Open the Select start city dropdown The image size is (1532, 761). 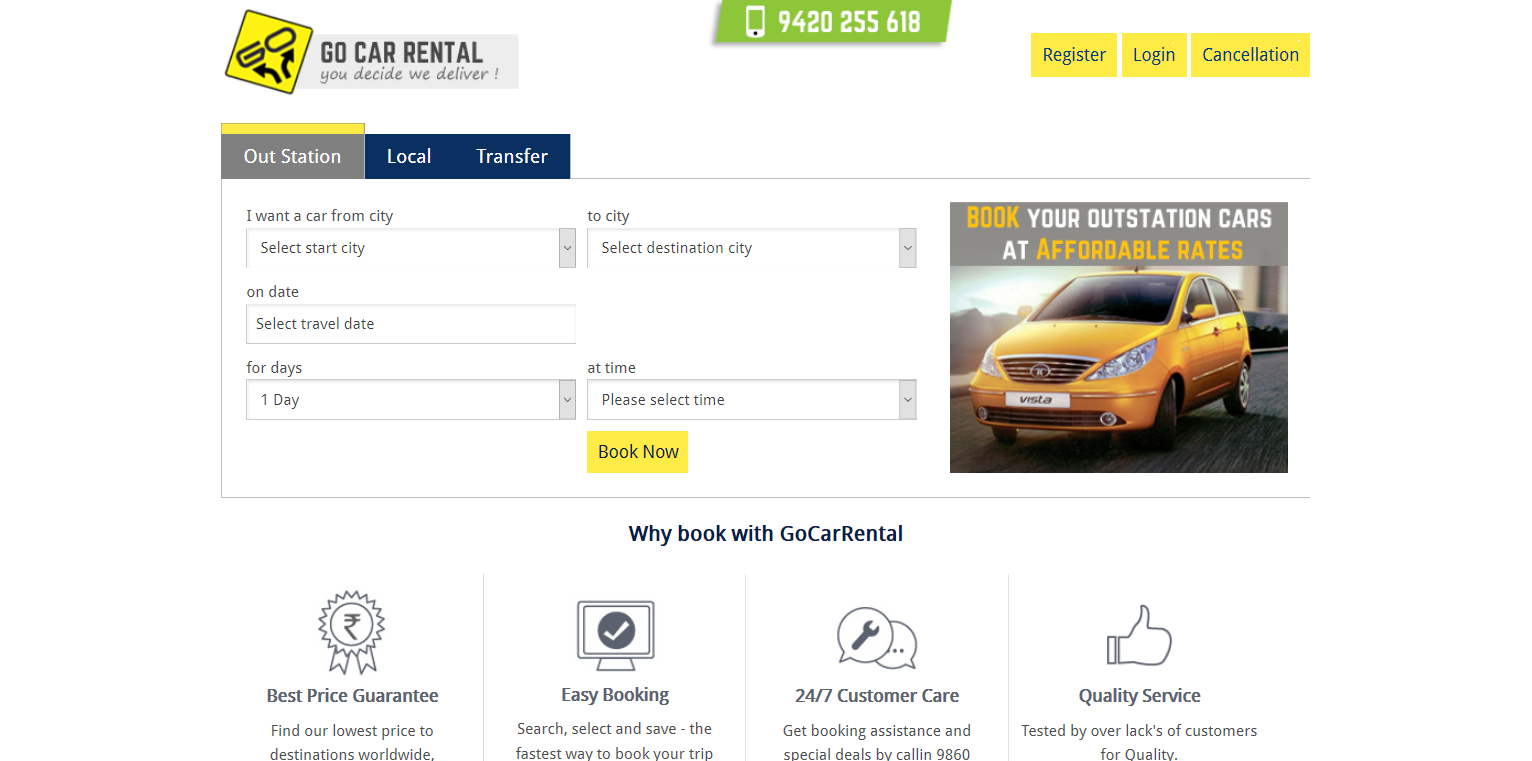[x=411, y=248]
